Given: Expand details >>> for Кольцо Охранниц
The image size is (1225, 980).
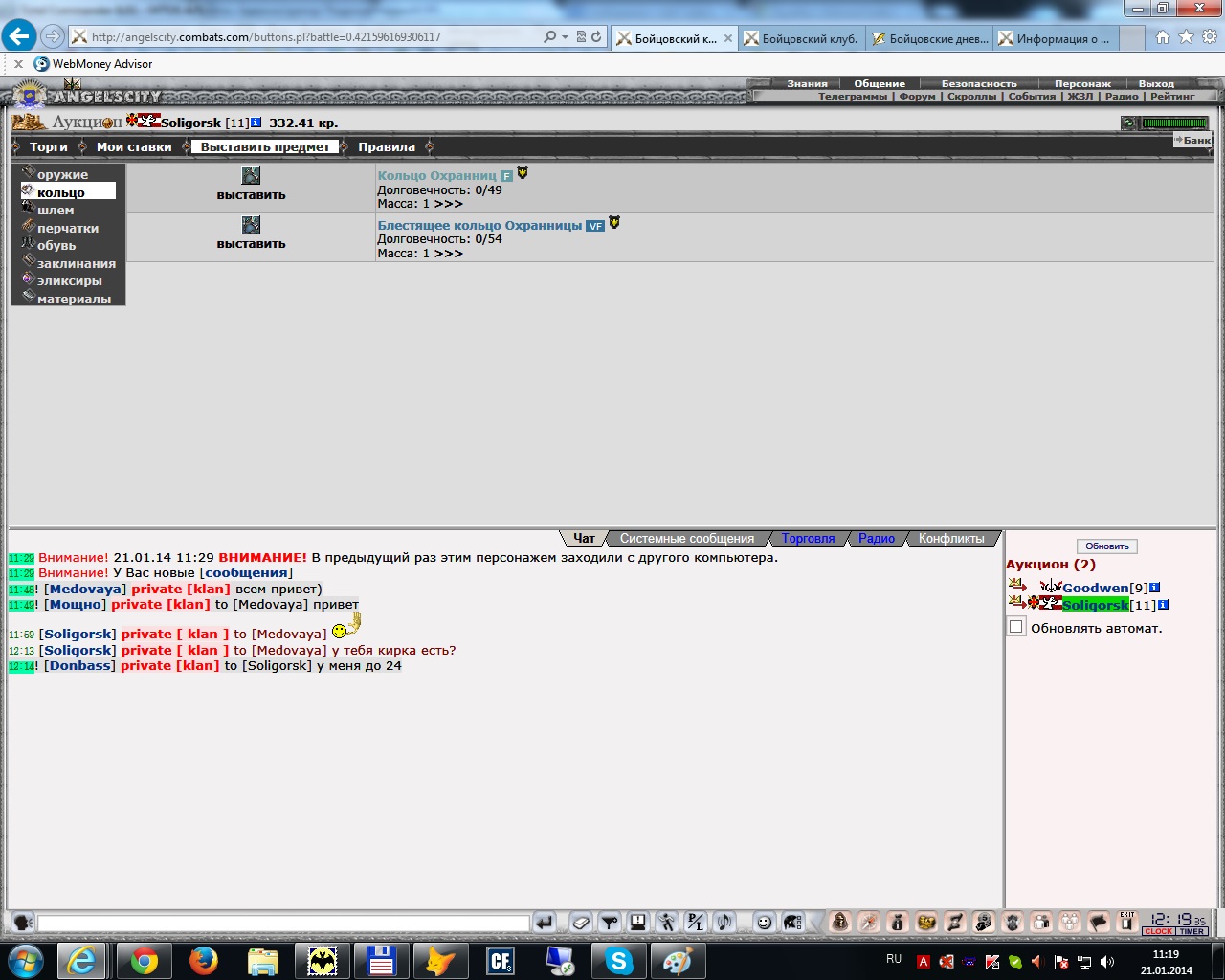Looking at the screenshot, I should click(448, 204).
